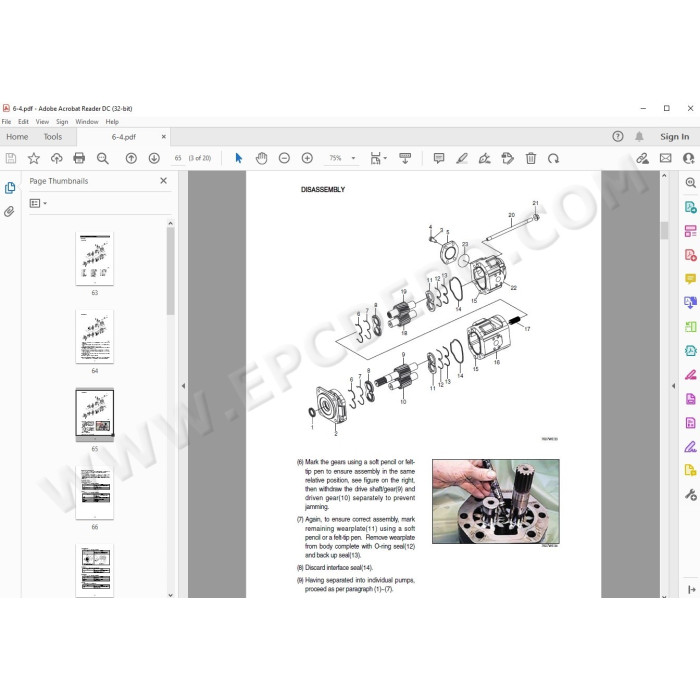Open the search tool in right pane
700x700 pixels.
pos(691,183)
